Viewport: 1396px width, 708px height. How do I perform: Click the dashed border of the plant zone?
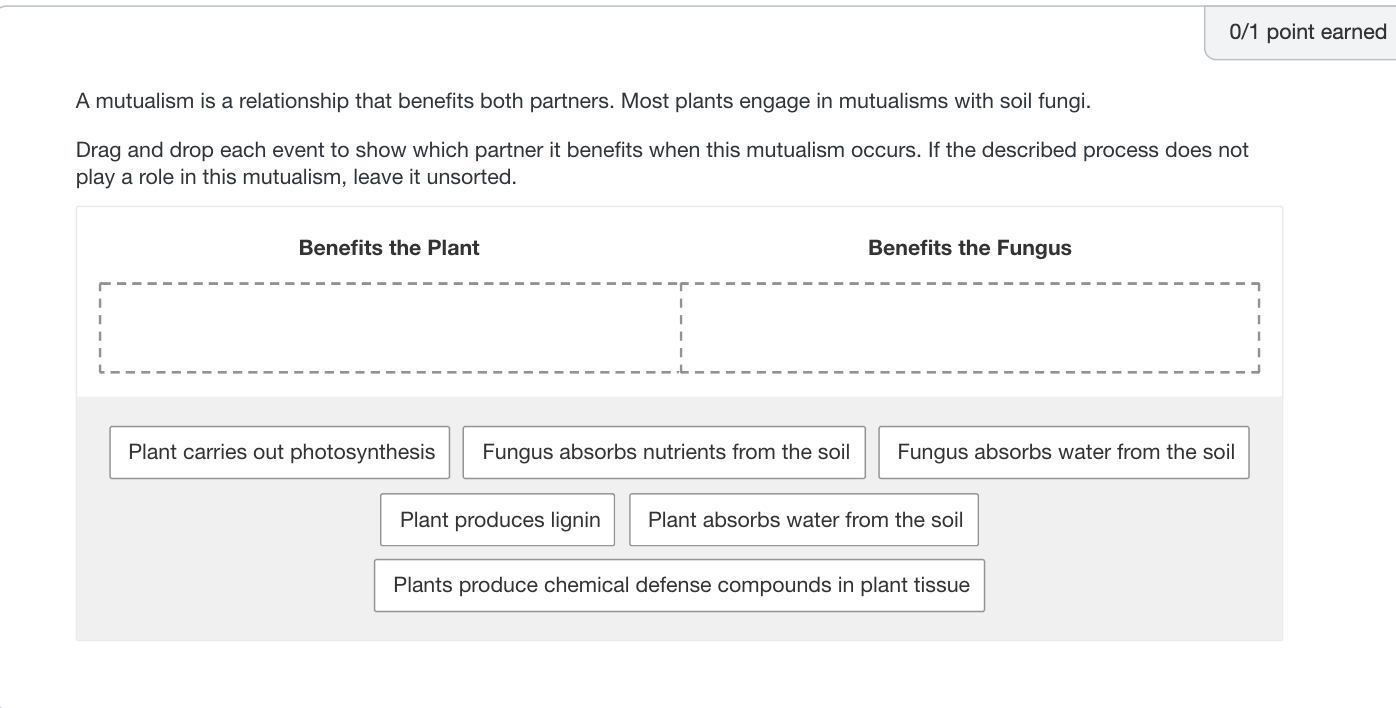coord(390,285)
